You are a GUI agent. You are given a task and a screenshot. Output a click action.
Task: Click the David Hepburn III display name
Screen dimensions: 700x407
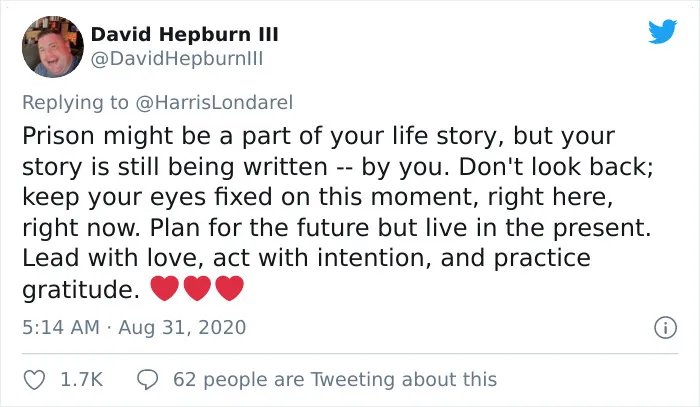(x=184, y=34)
